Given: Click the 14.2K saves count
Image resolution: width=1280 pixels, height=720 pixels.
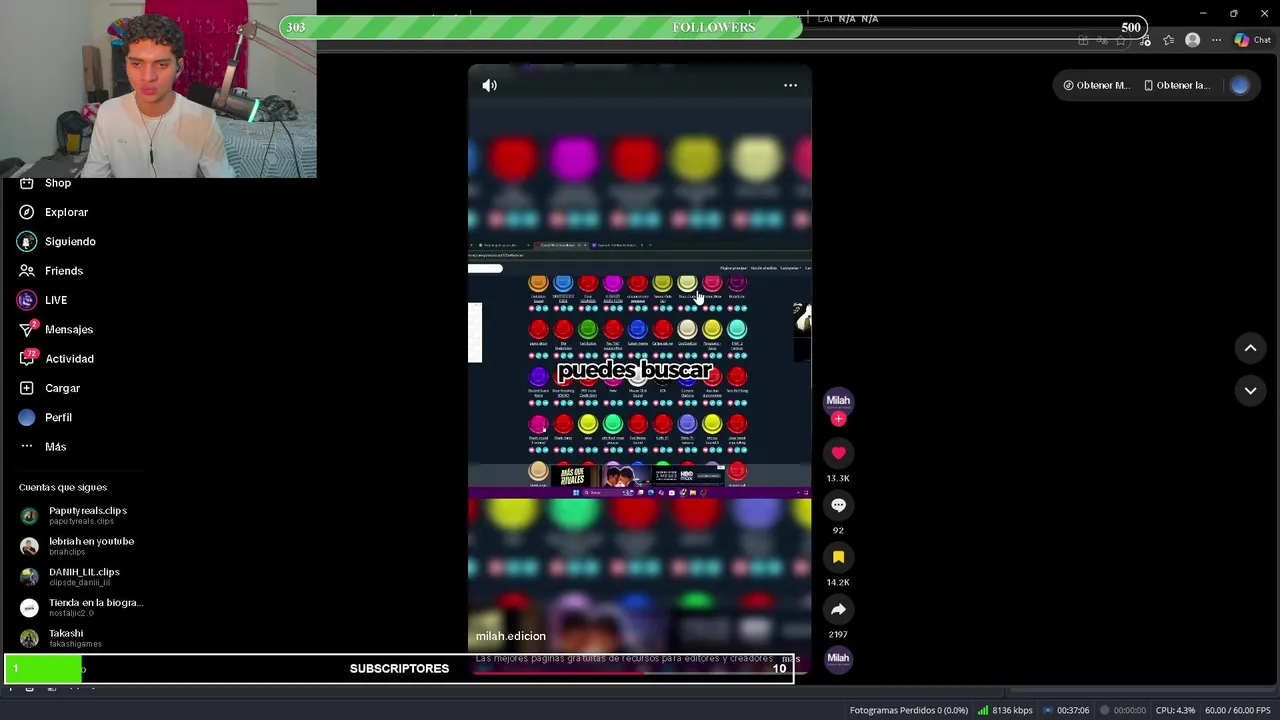Looking at the screenshot, I should 838,582.
